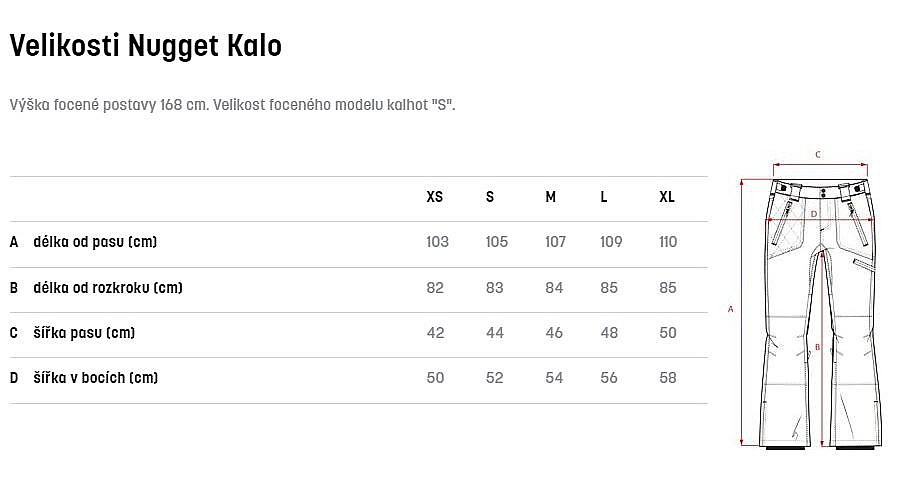916x491 pixels.
Task: Click the value 54 for M hip width
Action: click(554, 378)
